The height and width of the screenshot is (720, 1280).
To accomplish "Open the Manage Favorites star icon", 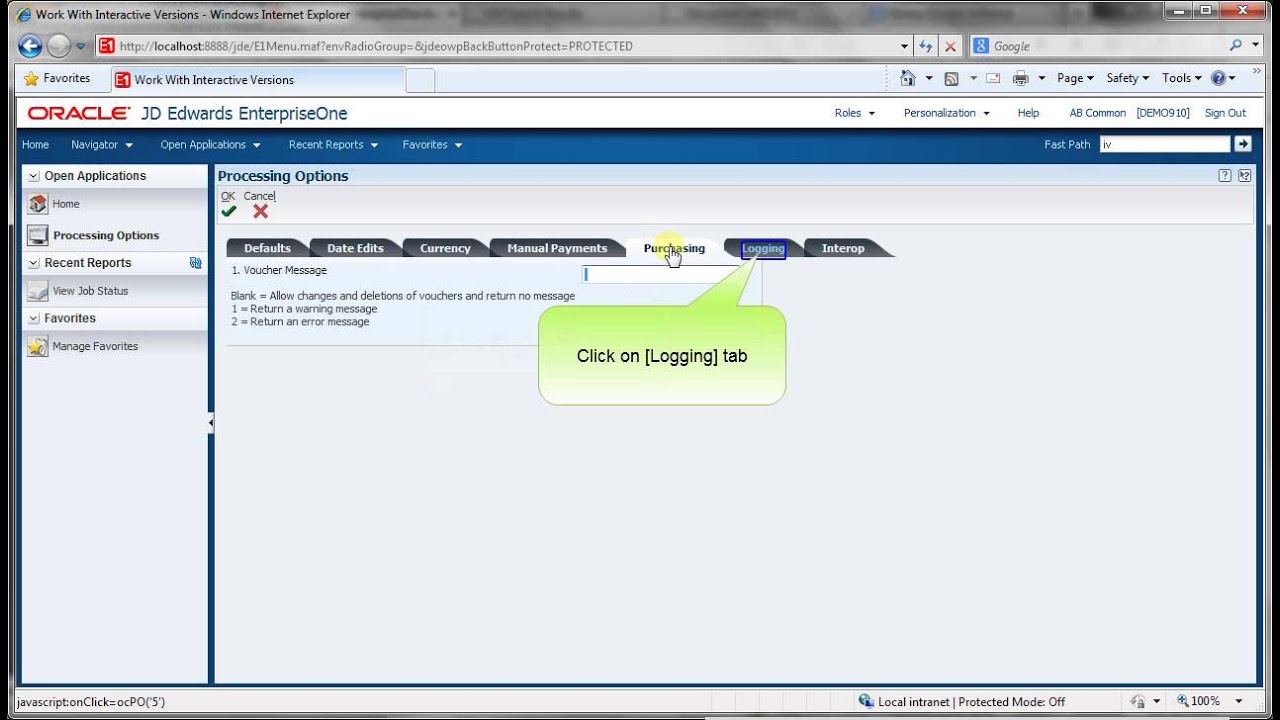I will [38, 346].
